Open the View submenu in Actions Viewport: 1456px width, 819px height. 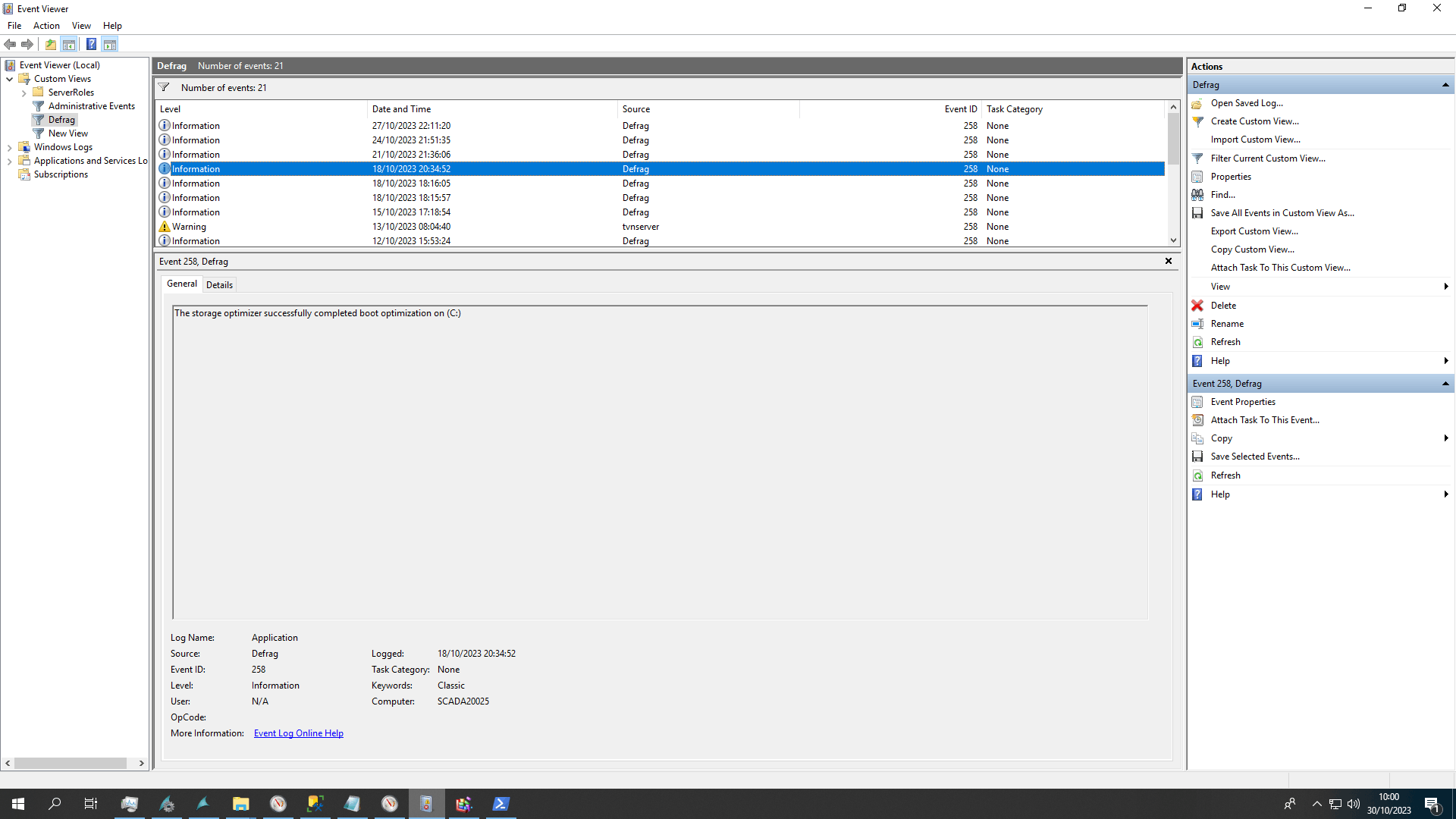pyautogui.click(x=1319, y=287)
